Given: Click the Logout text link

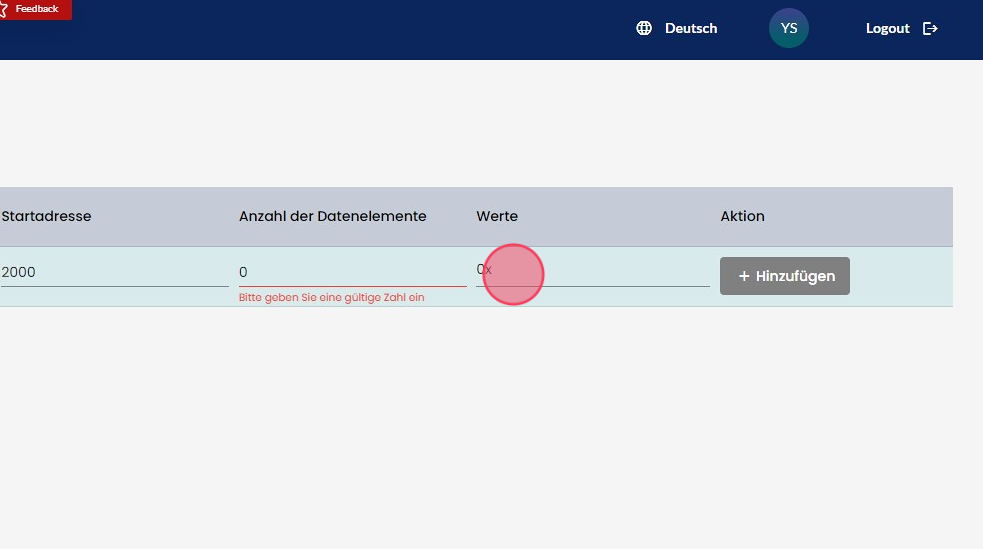Looking at the screenshot, I should coord(887,28).
